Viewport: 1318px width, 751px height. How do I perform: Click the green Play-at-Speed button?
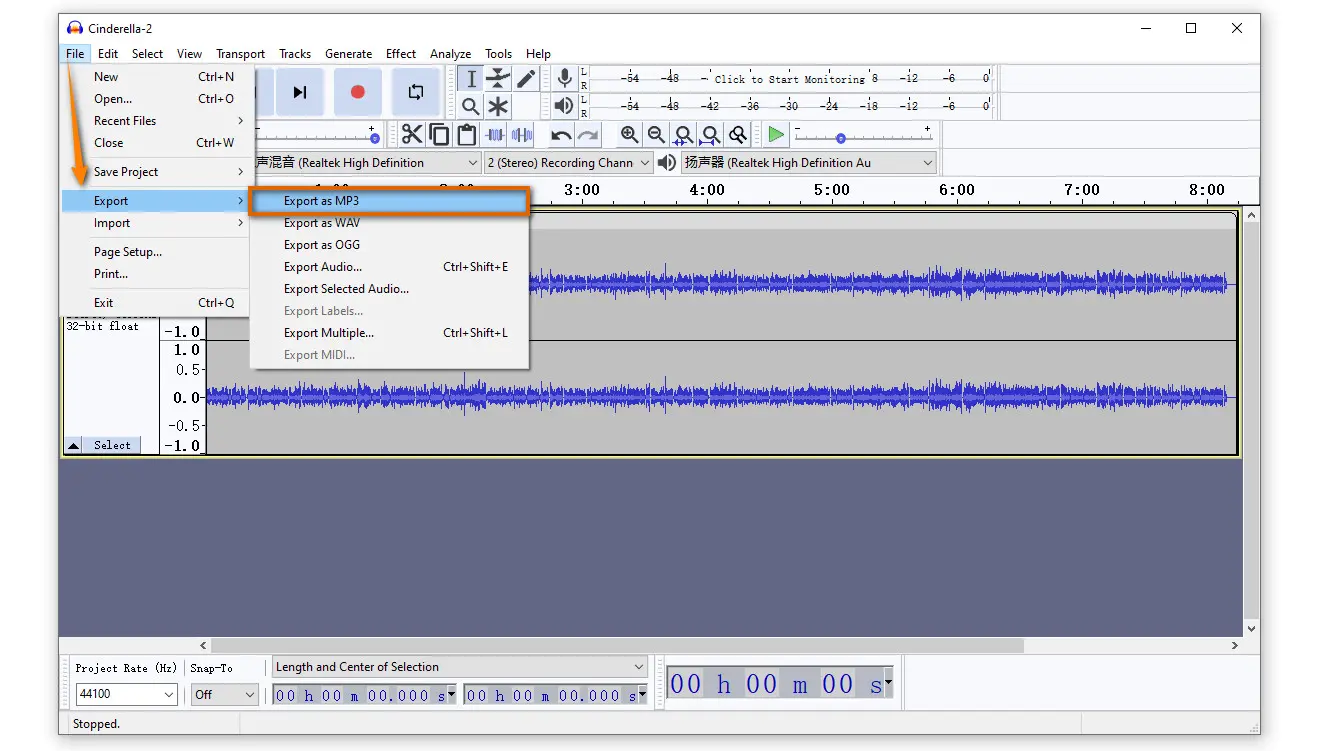pos(776,135)
